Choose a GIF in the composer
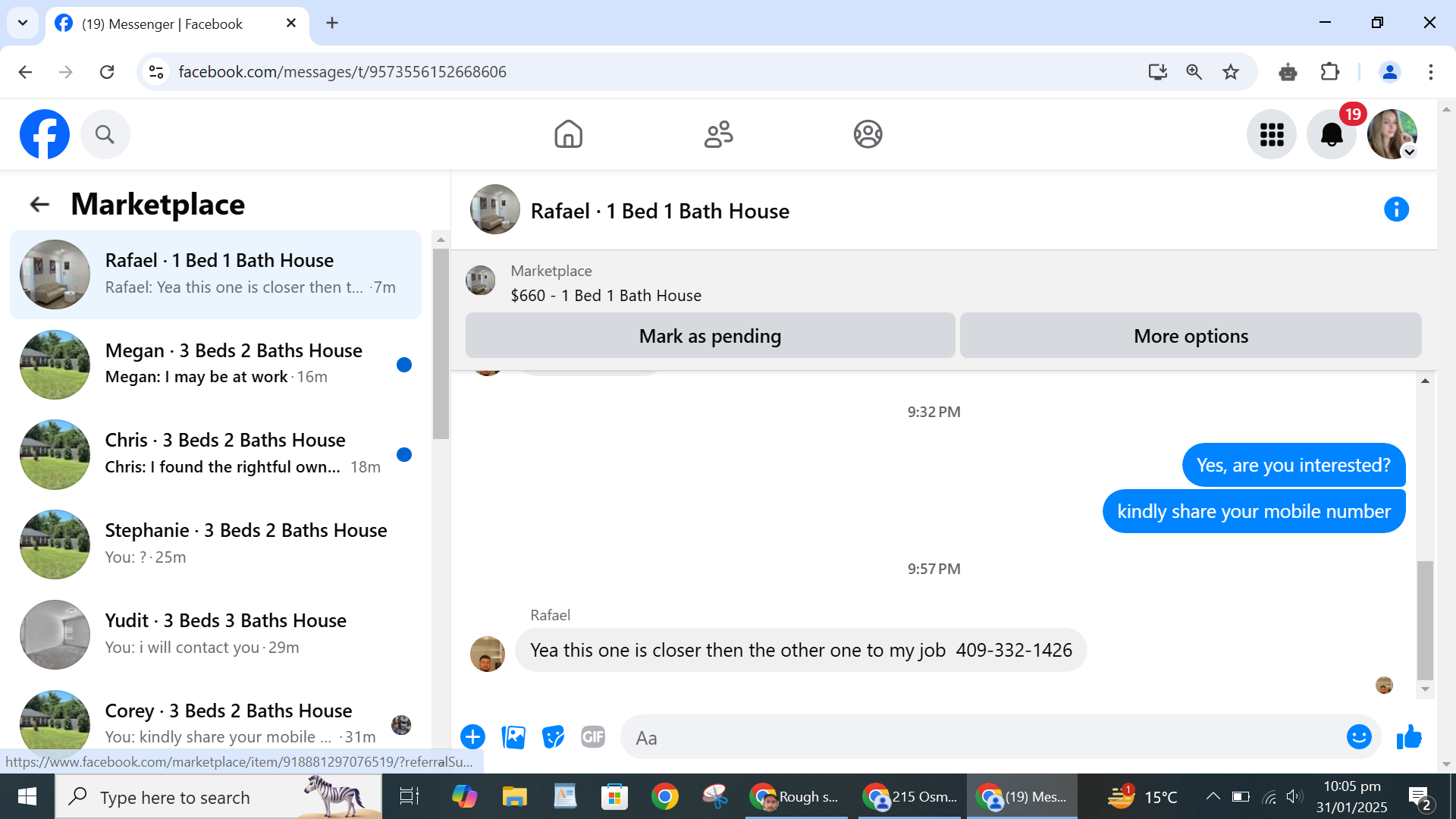The height and width of the screenshot is (819, 1456). click(593, 736)
